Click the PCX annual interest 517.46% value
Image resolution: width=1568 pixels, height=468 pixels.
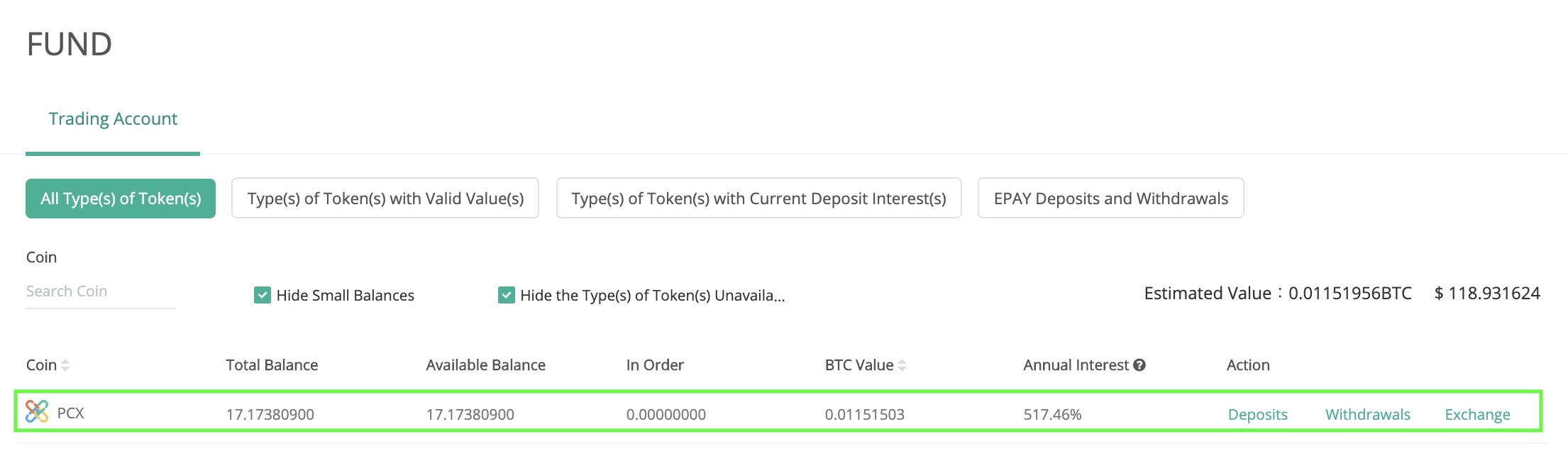pyautogui.click(x=1052, y=415)
